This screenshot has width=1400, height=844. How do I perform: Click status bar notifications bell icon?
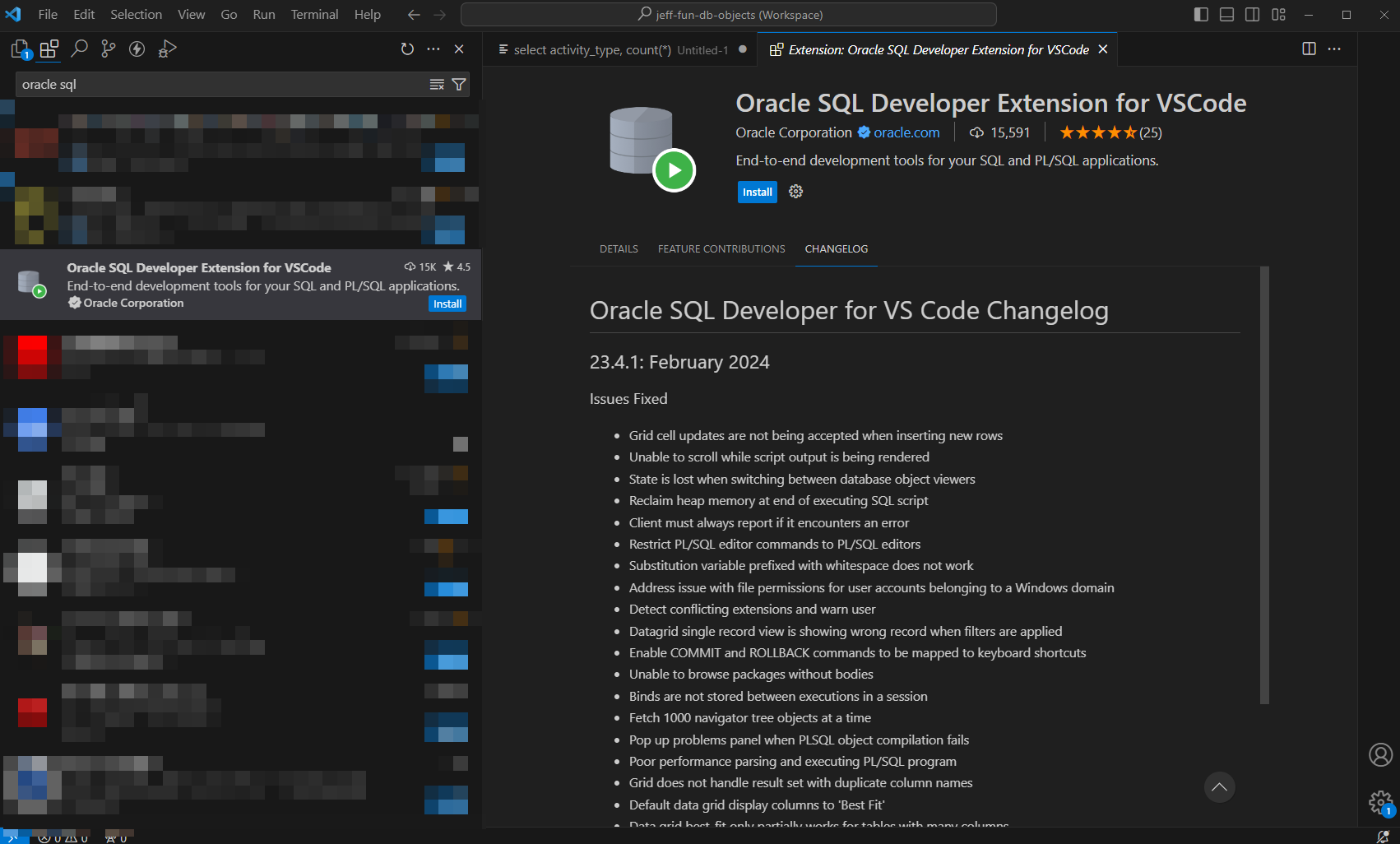[x=1383, y=837]
